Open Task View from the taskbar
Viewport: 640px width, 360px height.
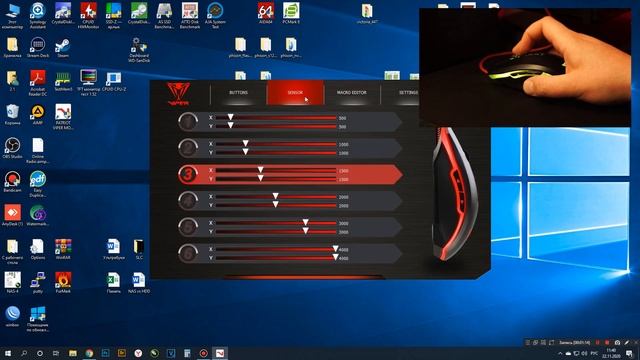coord(56,353)
